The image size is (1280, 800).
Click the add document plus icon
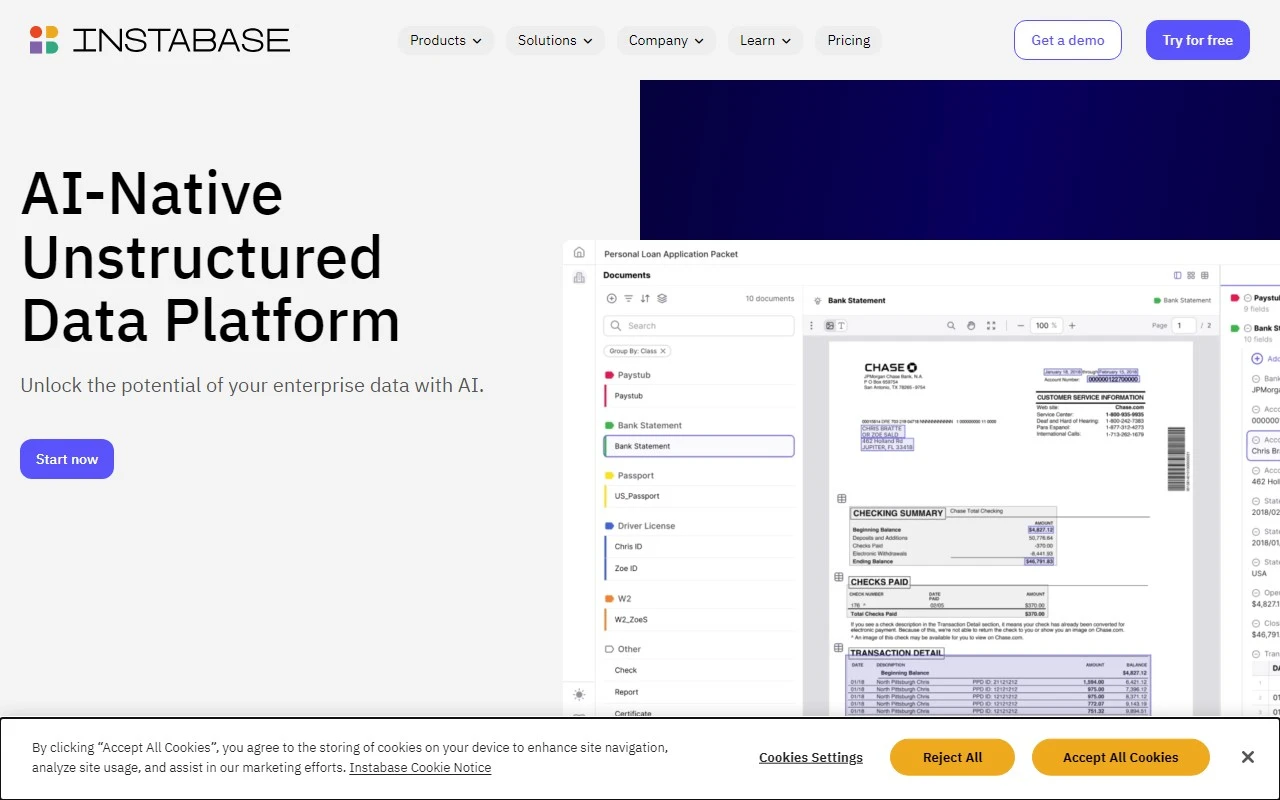point(612,298)
